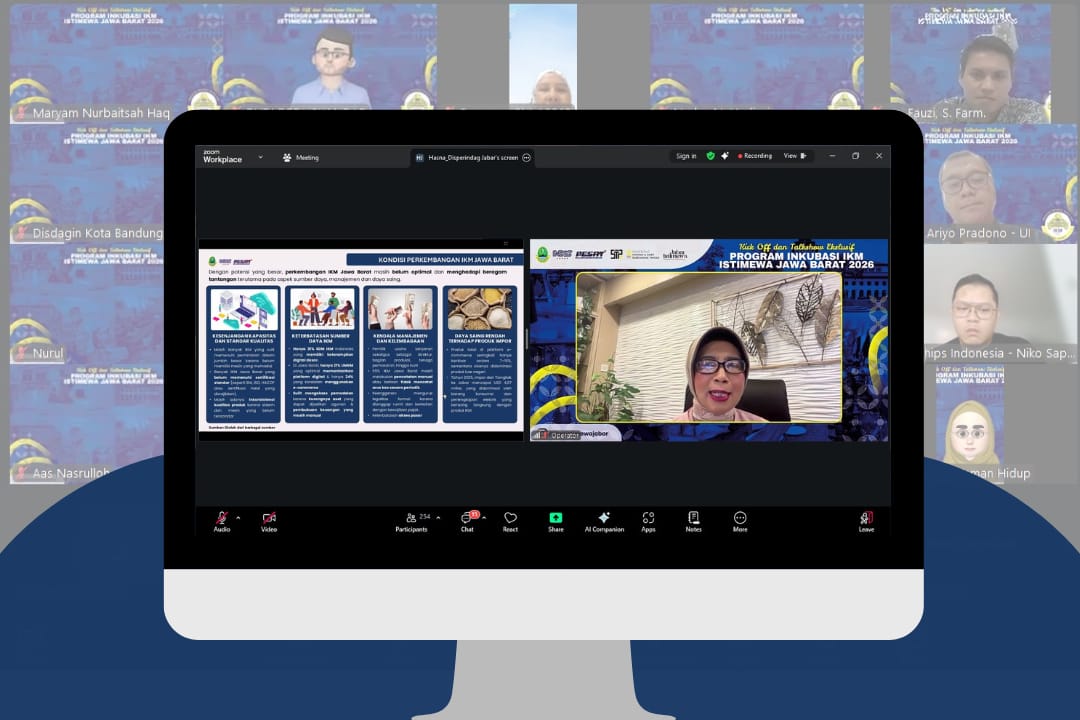
Task: Open options for Hasna's shared screen
Action: (x=527, y=158)
